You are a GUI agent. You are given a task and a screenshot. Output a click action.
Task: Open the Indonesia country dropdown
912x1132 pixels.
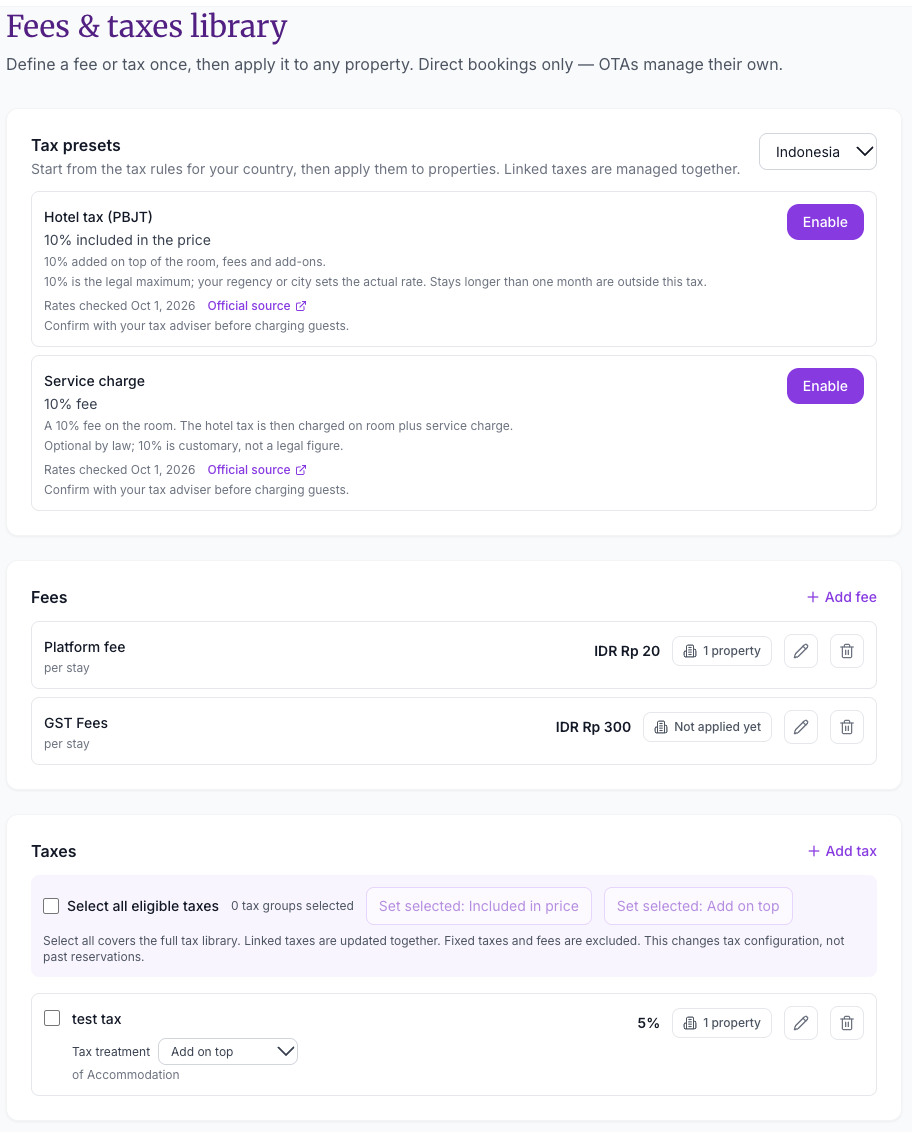(x=817, y=152)
